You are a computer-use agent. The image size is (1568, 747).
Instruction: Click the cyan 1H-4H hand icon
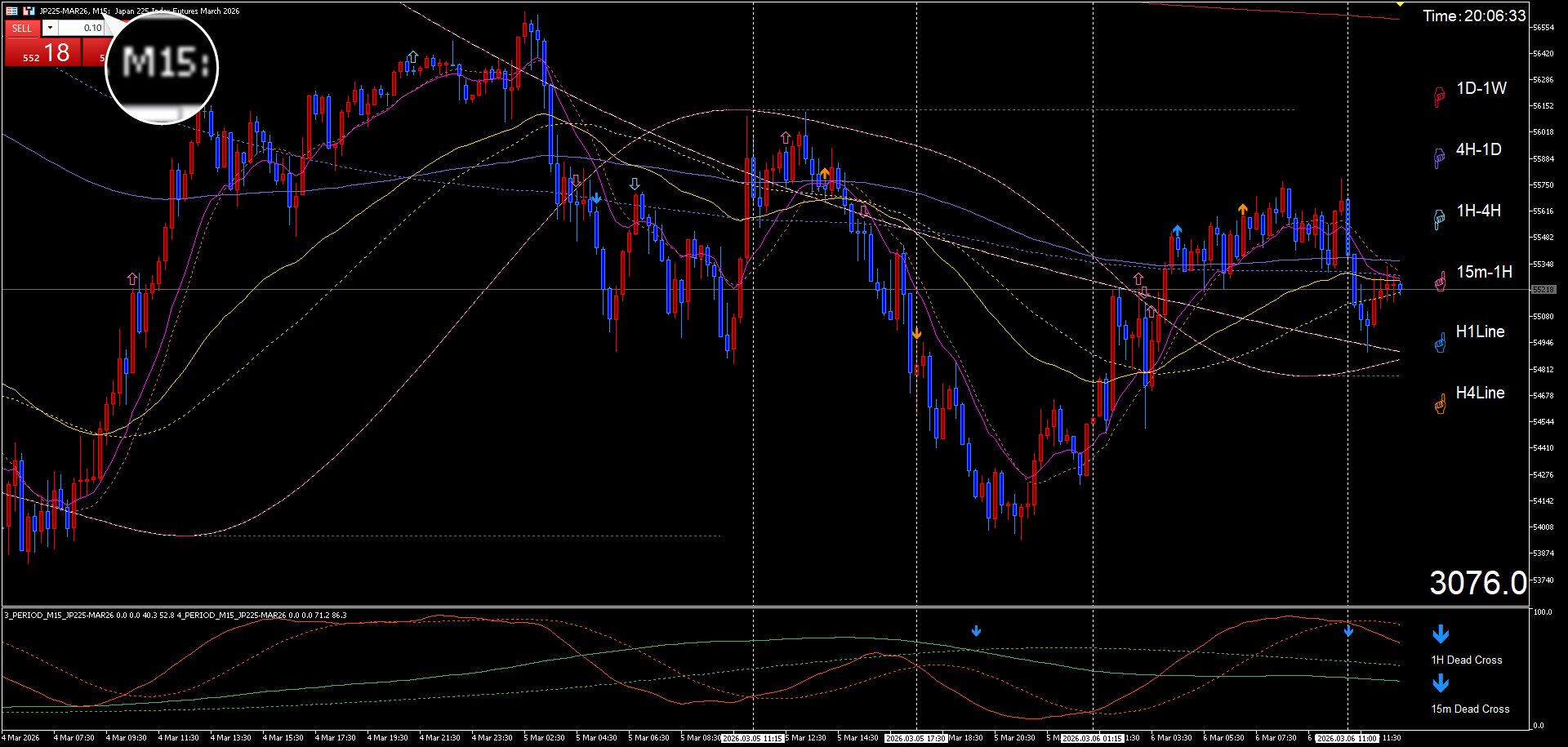click(1439, 219)
